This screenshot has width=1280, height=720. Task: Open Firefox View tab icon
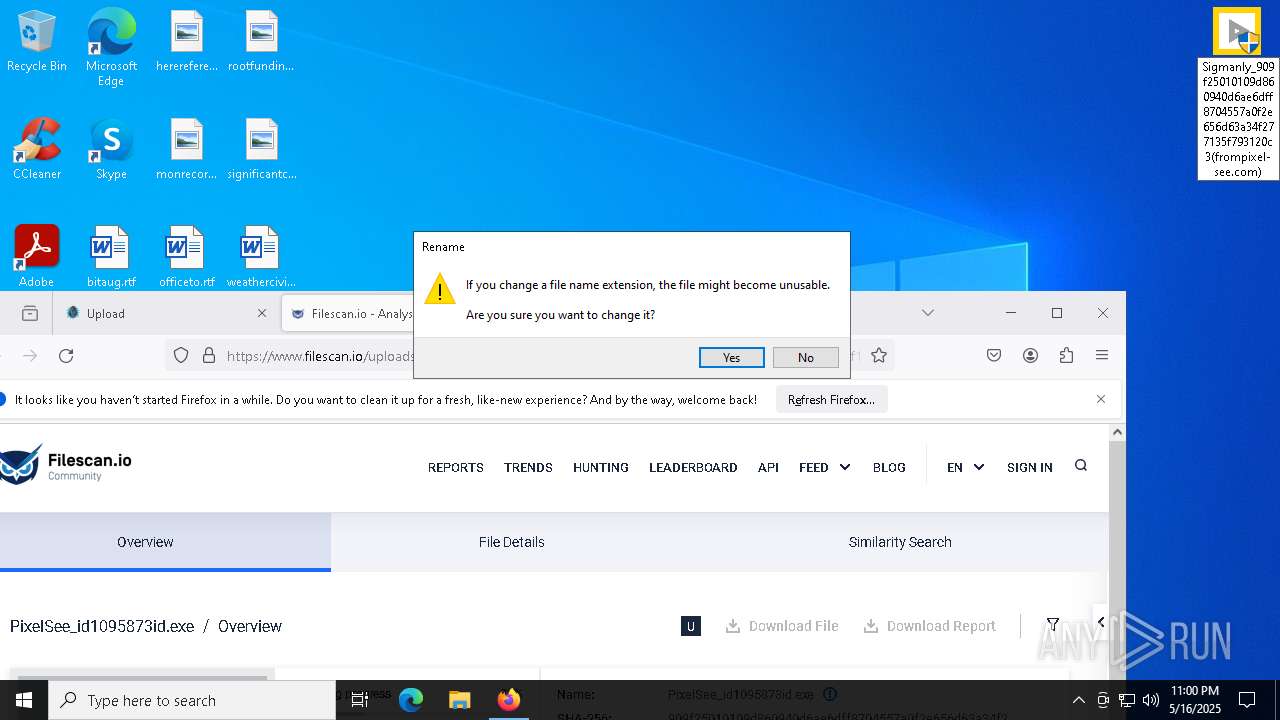(30, 313)
